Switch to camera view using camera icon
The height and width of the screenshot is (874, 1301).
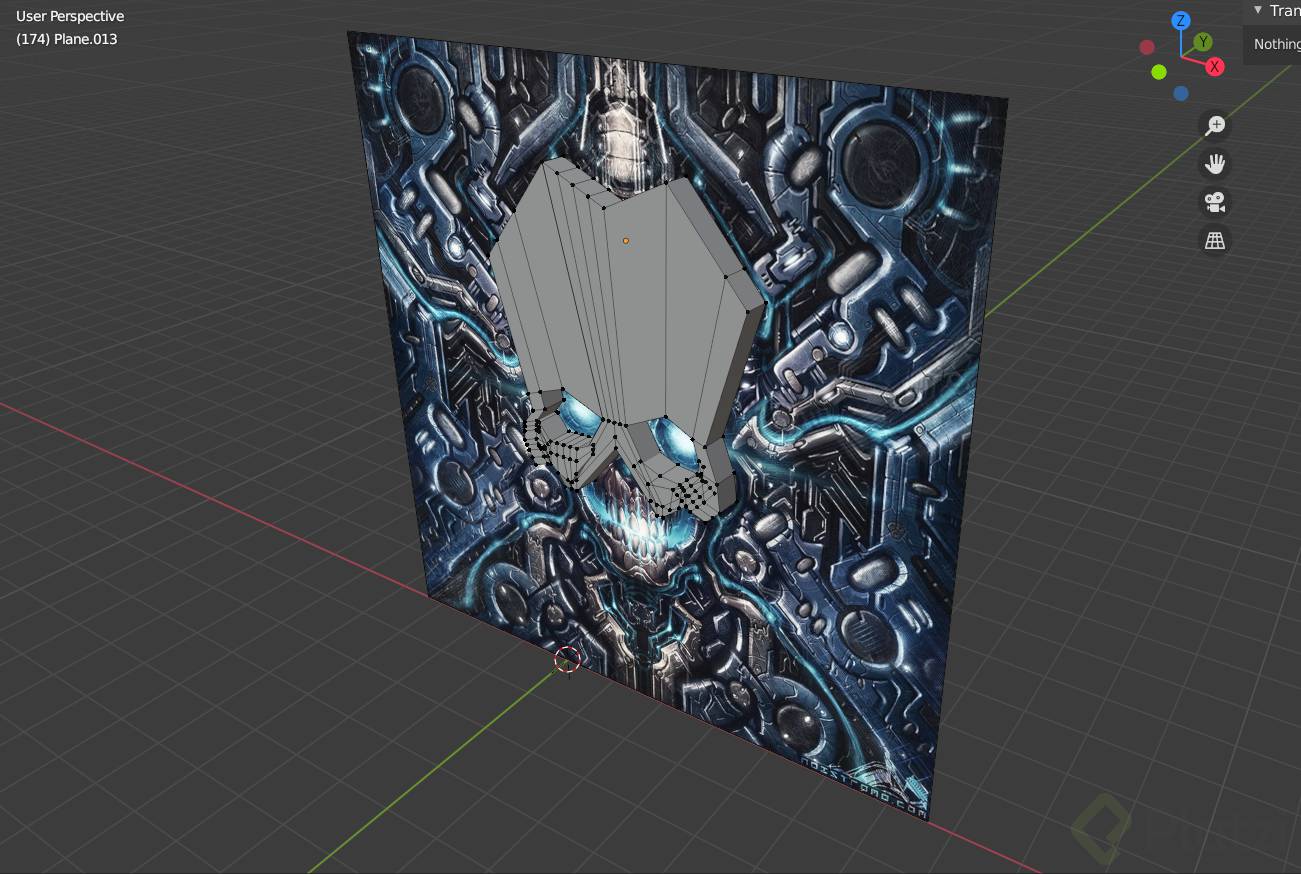(x=1214, y=201)
